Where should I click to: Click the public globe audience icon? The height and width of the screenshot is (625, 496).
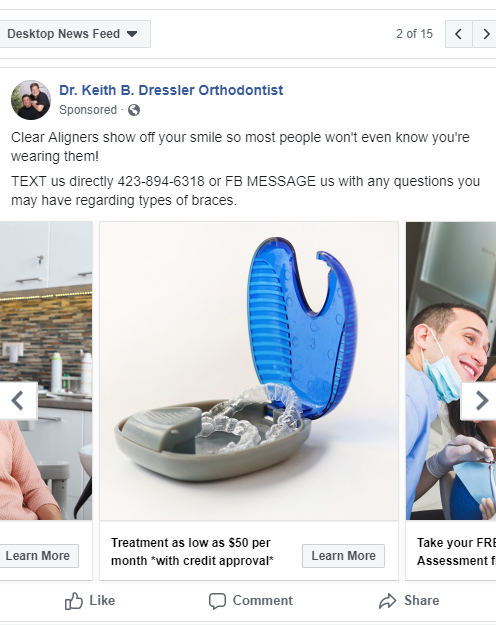(x=134, y=110)
